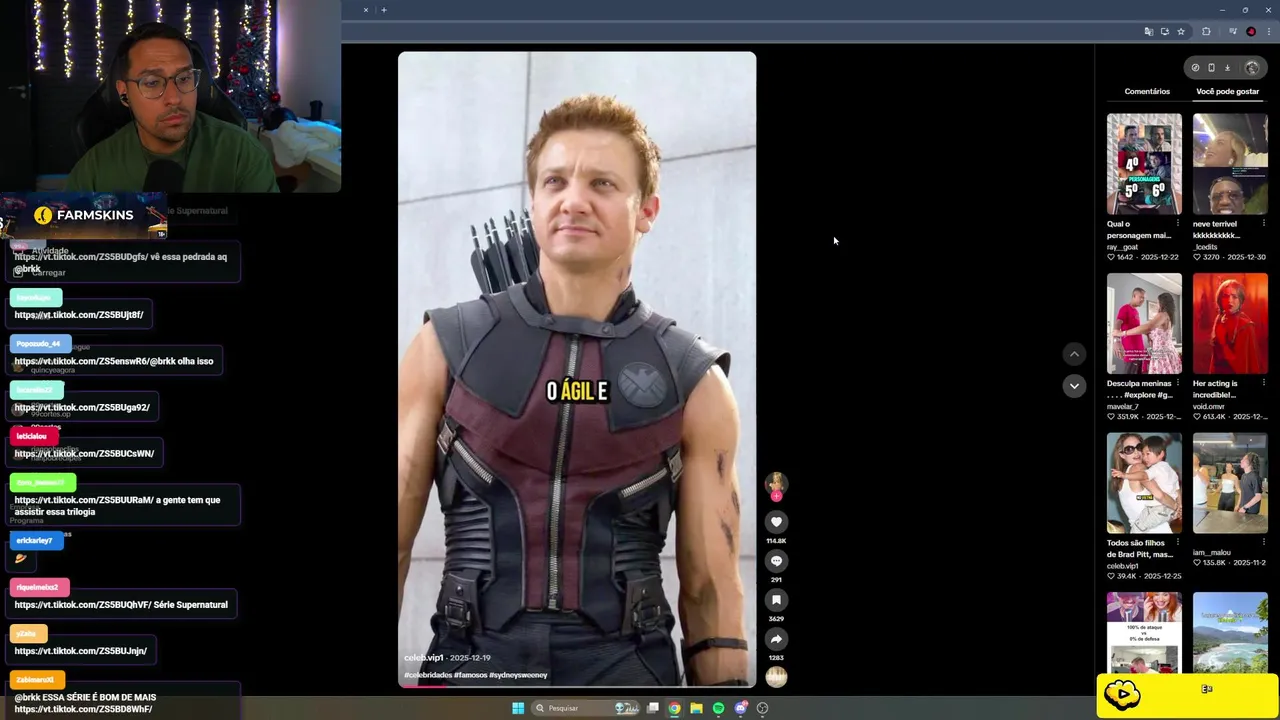Click the download app icon in TikTok header

click(x=1228, y=68)
